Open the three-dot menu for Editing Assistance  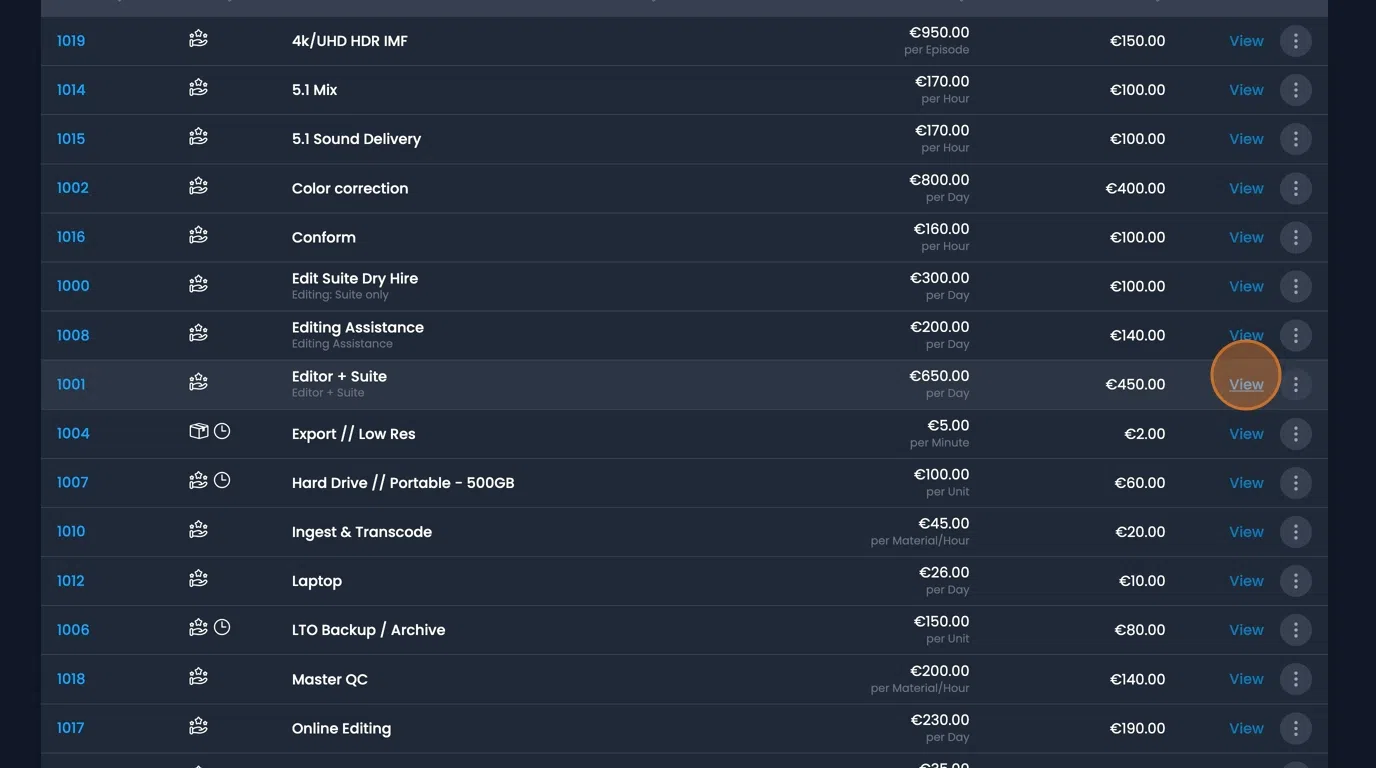click(1295, 335)
